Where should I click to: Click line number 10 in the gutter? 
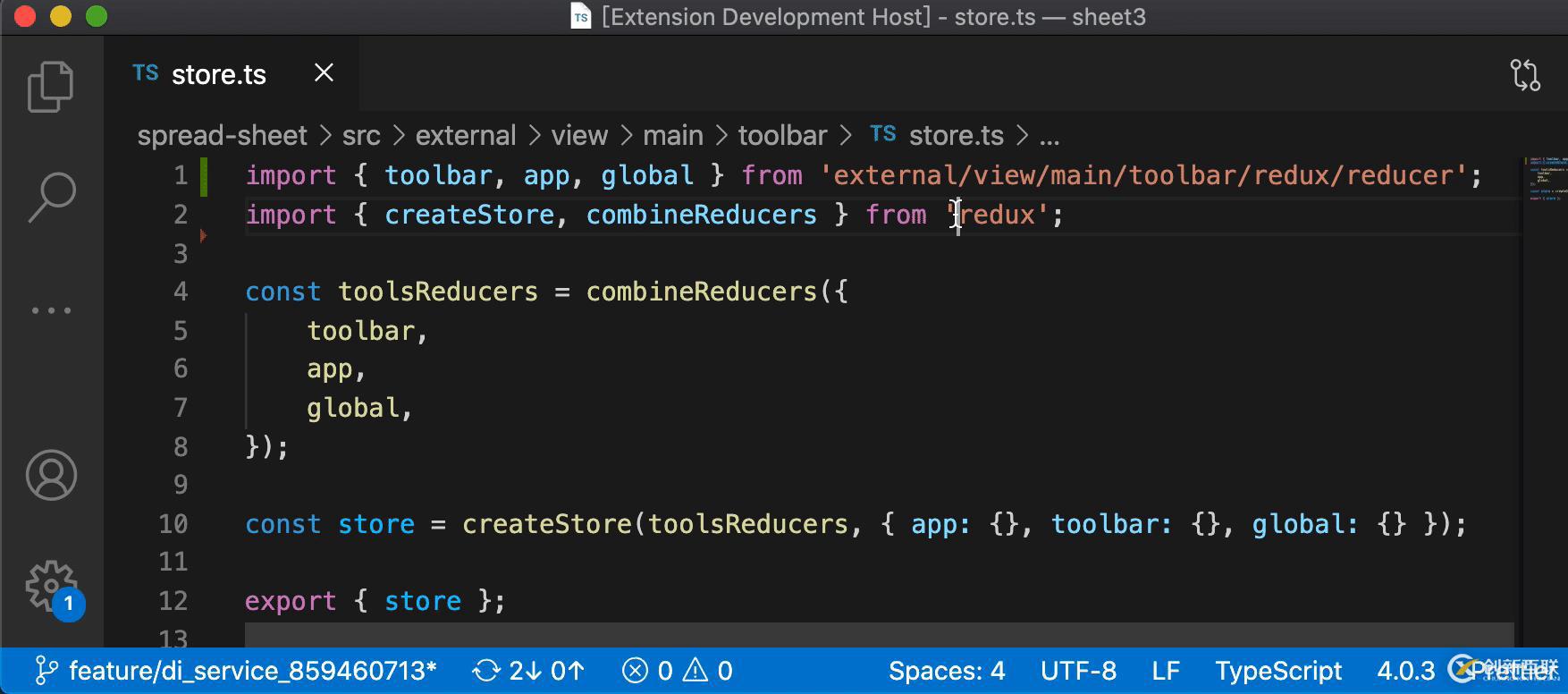(x=173, y=524)
